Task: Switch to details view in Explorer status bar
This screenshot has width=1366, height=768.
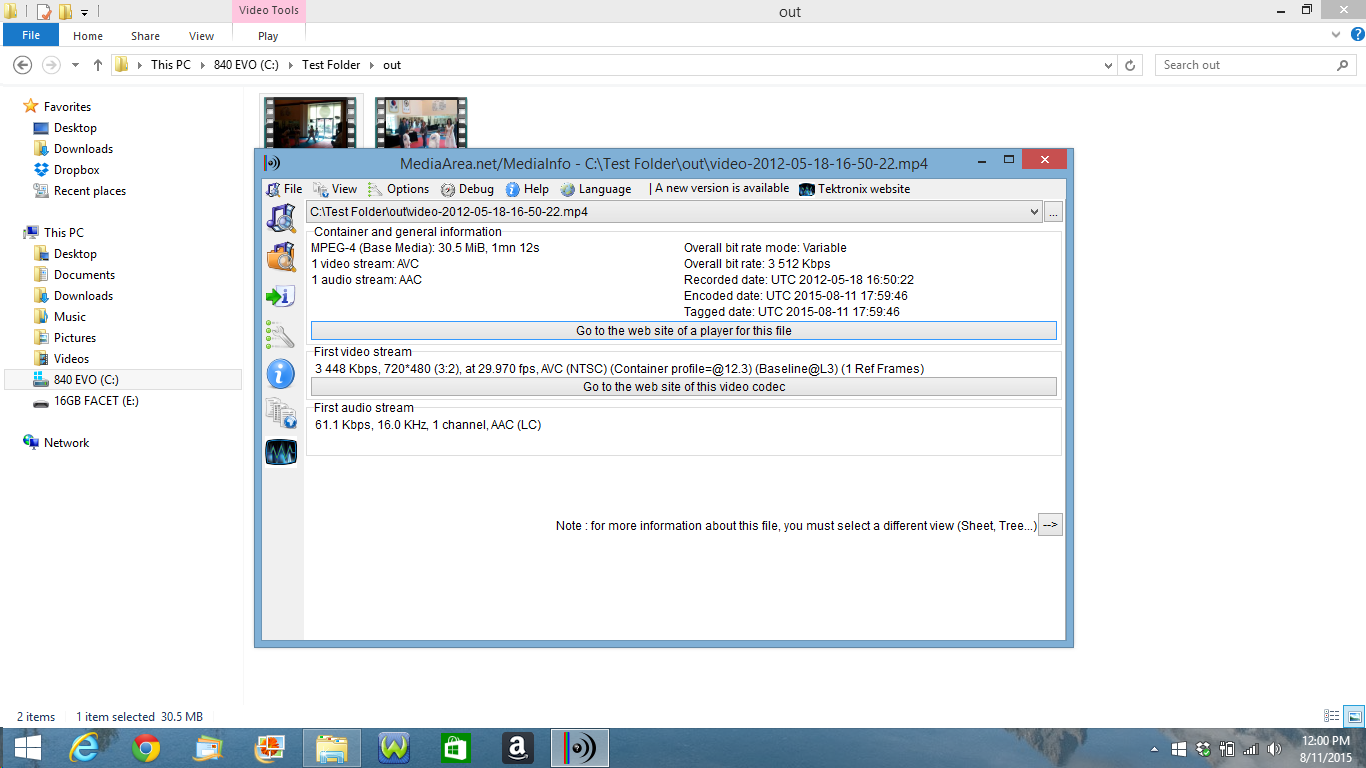Action: (x=1332, y=716)
